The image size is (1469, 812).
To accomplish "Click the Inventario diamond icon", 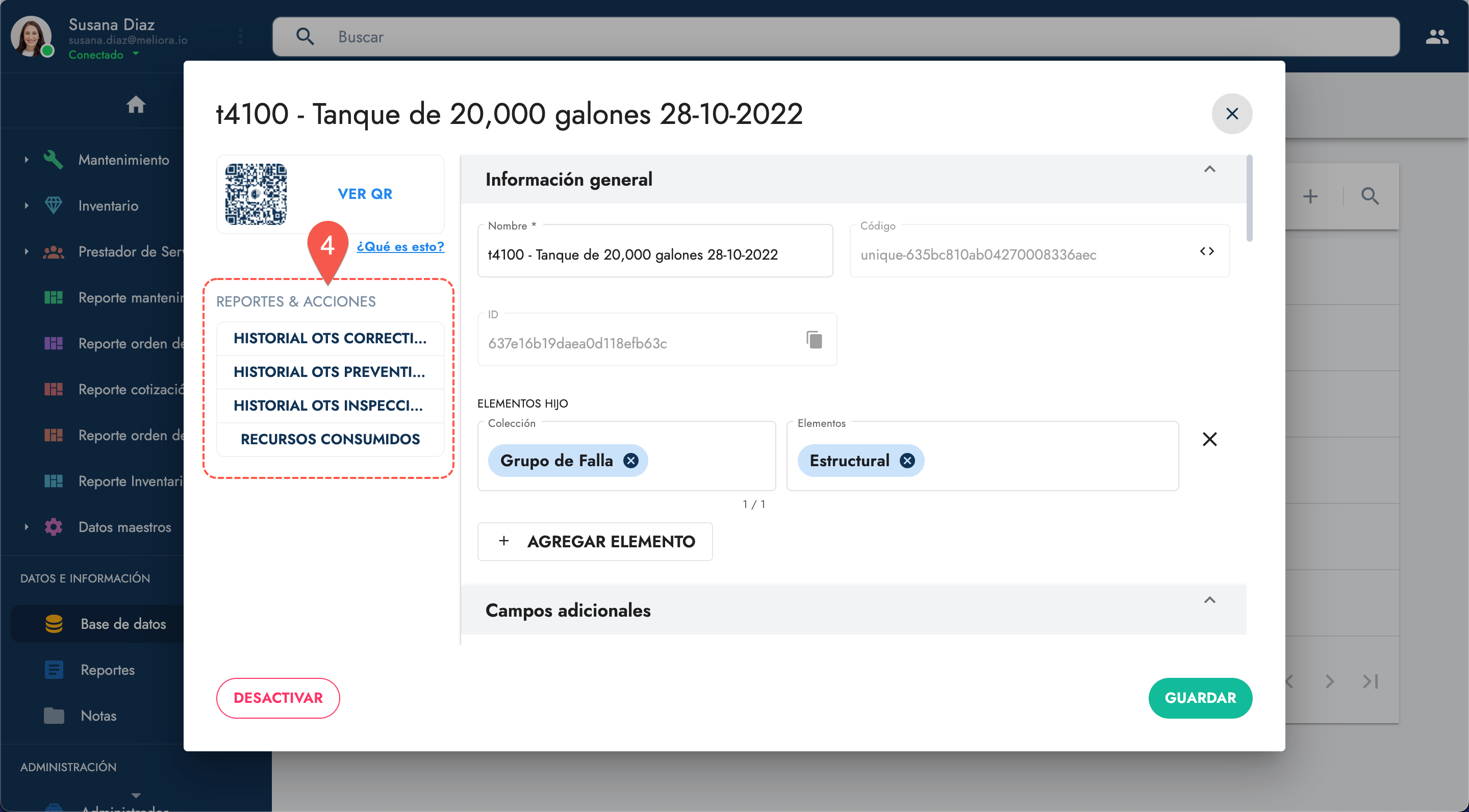I will point(53,205).
